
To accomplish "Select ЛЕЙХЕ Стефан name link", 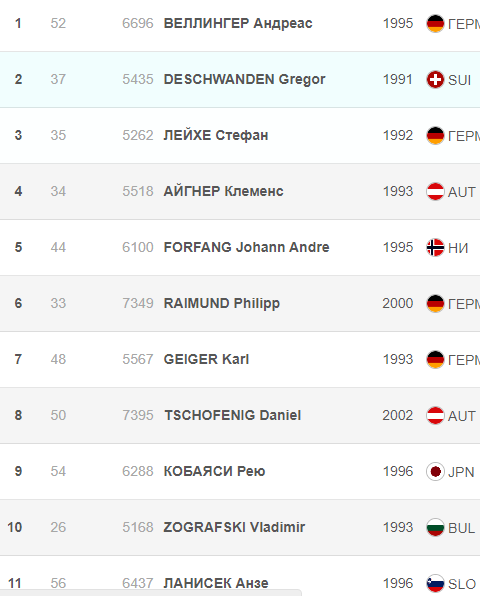I will click(x=216, y=135).
